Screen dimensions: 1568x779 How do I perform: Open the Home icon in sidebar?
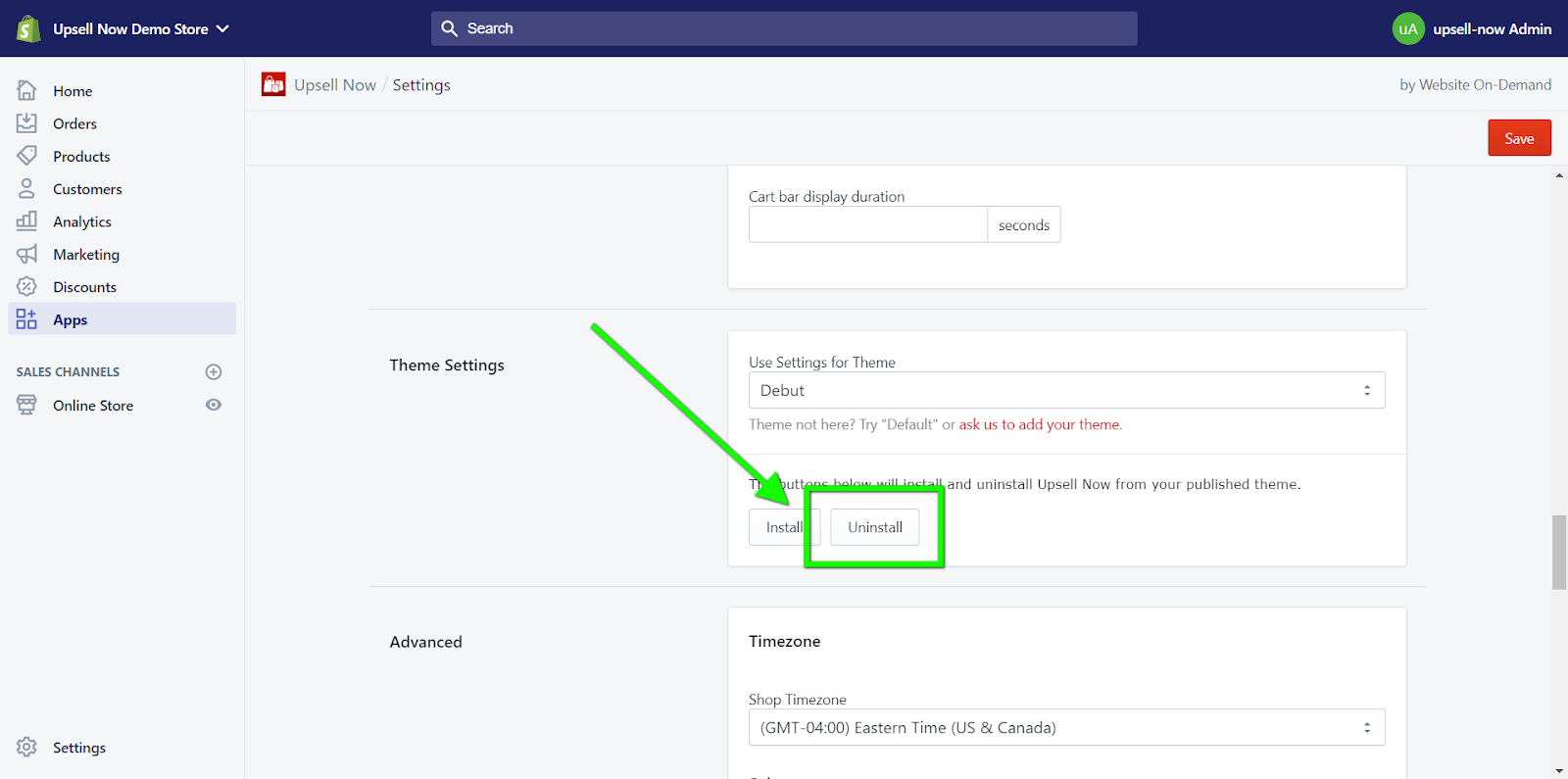click(x=26, y=90)
